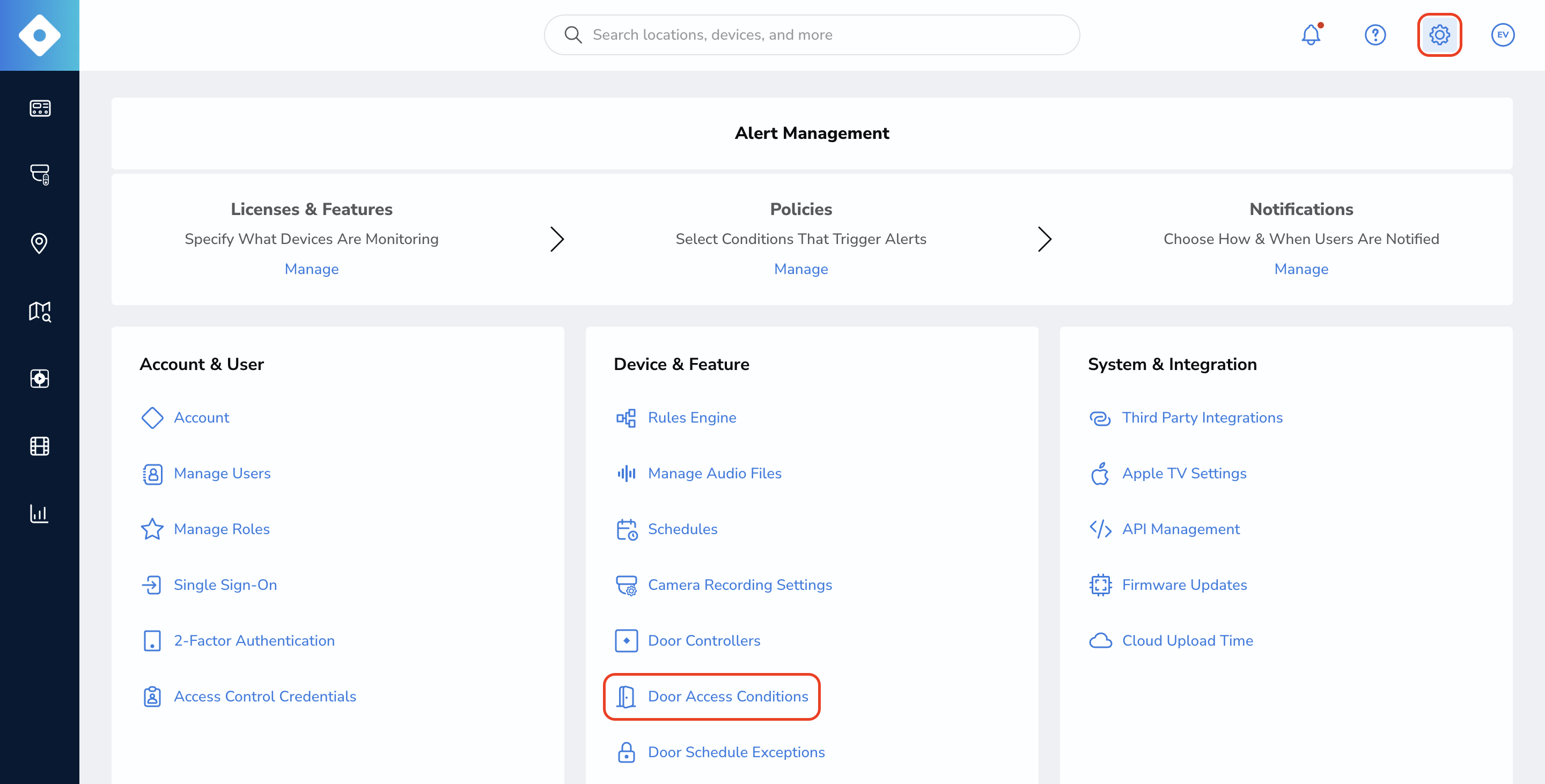Click the Alert Management title

812,133
